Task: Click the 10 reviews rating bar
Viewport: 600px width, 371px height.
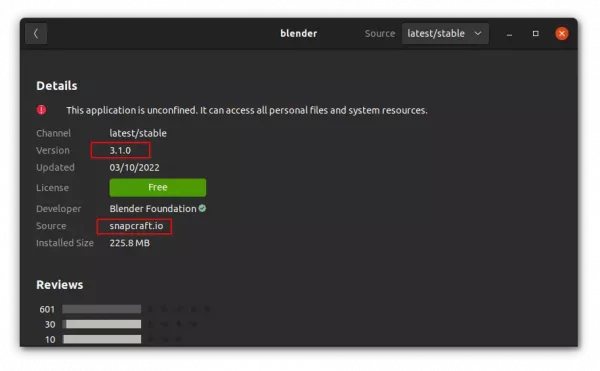Action: 102,339
